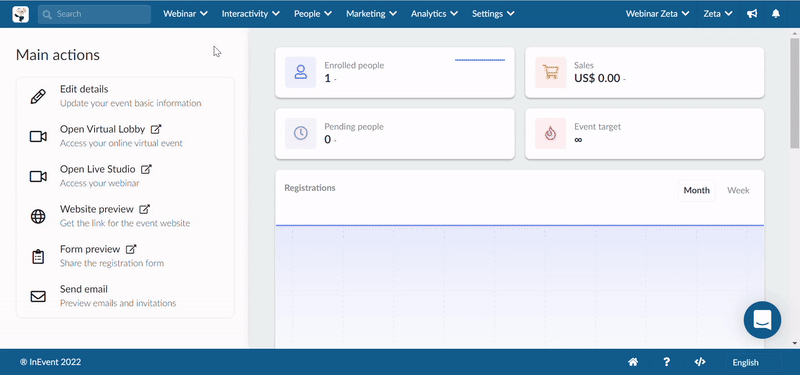Click 'Update your event basic information' text
This screenshot has height=375, width=800.
(131, 103)
